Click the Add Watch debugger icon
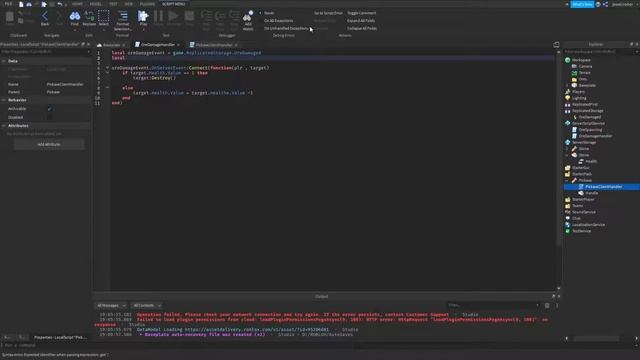640x360 pixels. [x=248, y=20]
